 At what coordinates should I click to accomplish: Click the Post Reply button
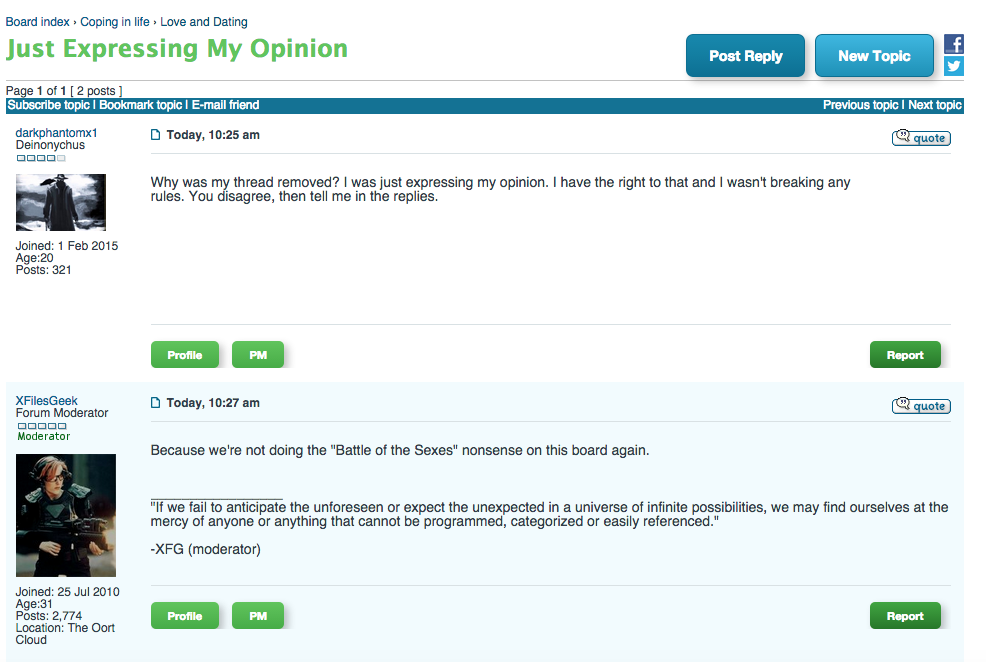pos(745,56)
